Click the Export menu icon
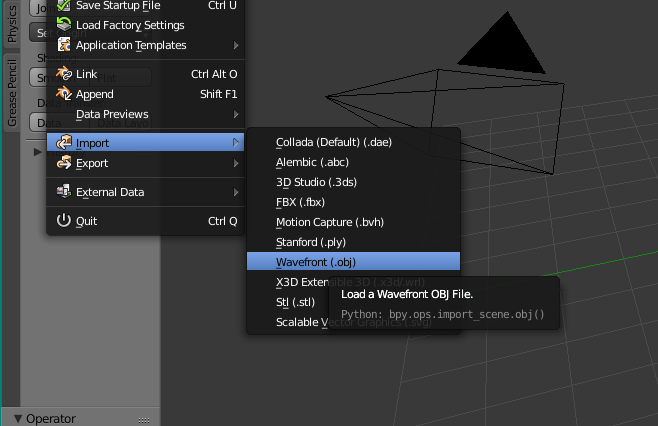The image size is (658, 426). (x=64, y=163)
